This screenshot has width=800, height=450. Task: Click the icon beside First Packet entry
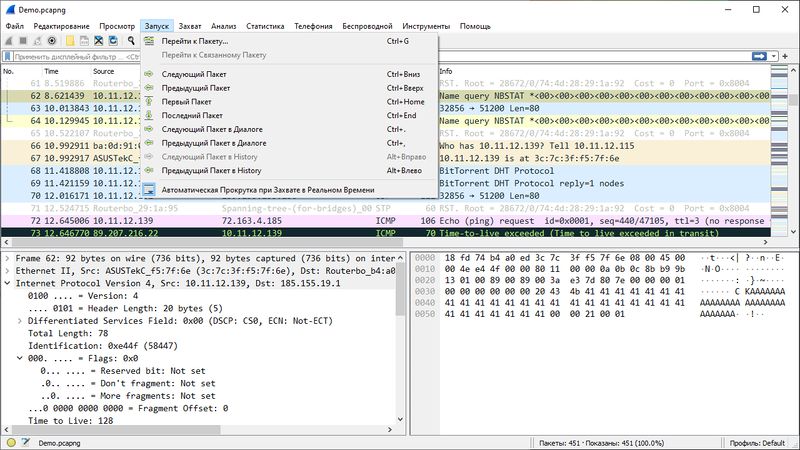(148, 102)
